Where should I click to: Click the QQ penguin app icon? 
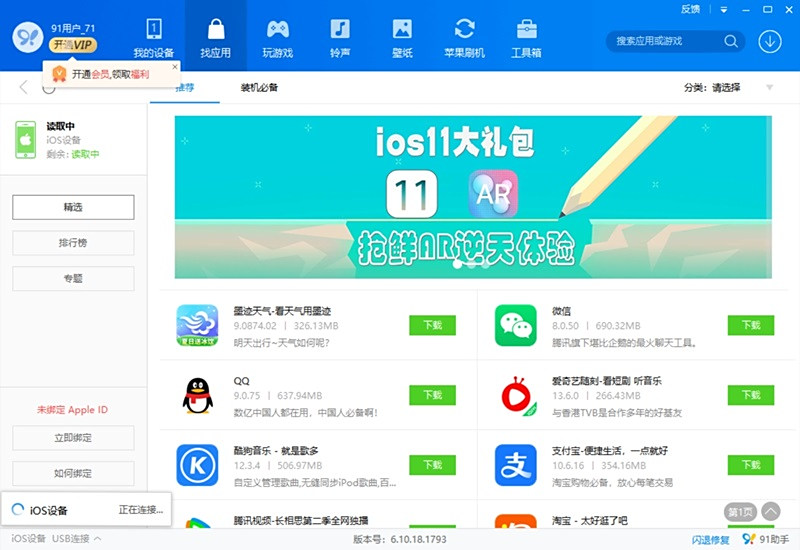point(197,395)
